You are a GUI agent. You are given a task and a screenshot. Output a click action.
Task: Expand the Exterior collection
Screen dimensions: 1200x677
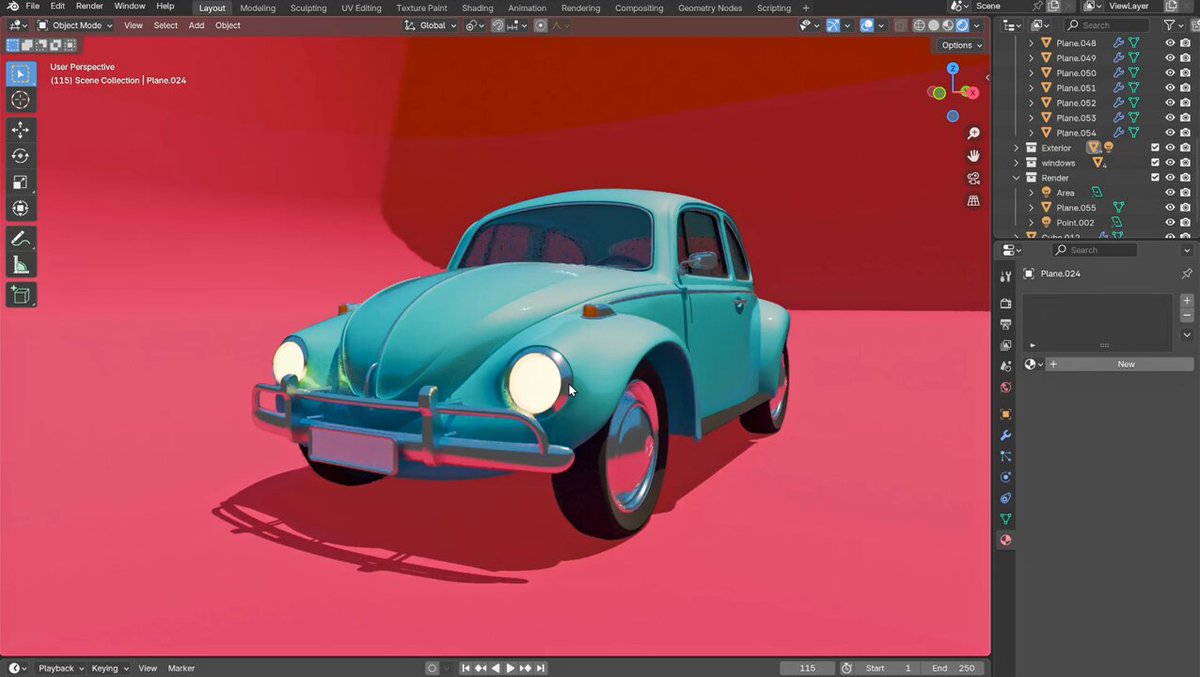point(1017,148)
